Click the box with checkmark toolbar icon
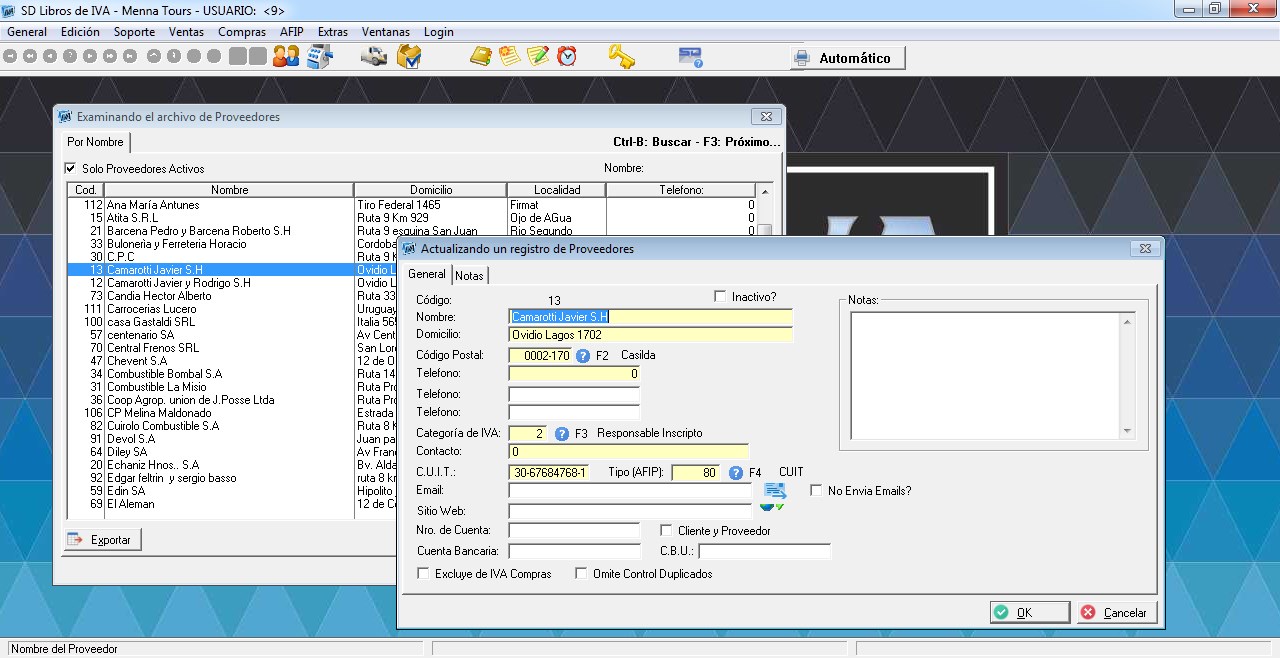Image resolution: width=1280 pixels, height=658 pixels. point(408,57)
